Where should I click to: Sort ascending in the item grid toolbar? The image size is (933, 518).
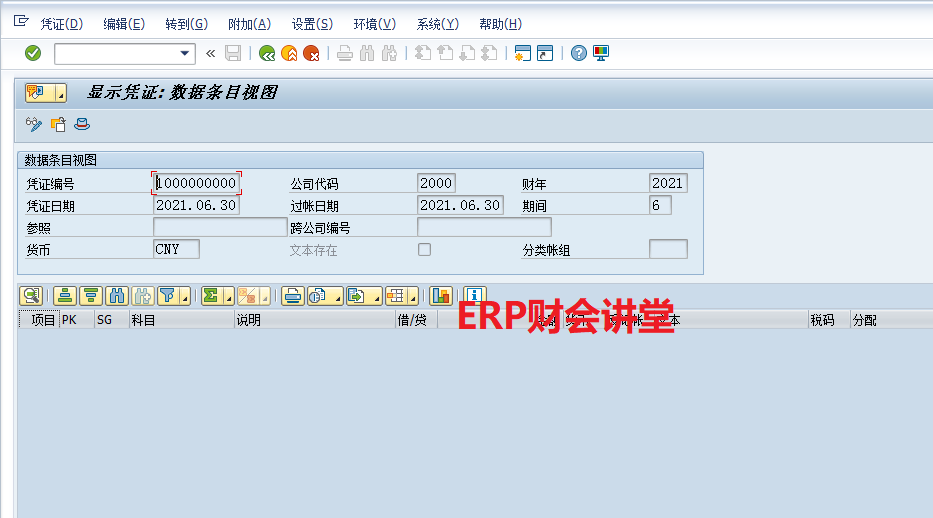(65, 295)
